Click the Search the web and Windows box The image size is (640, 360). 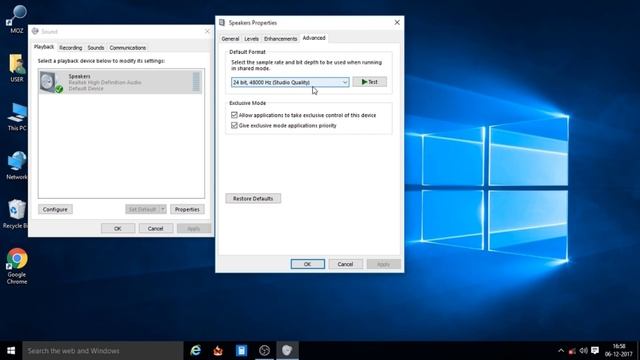(102, 351)
